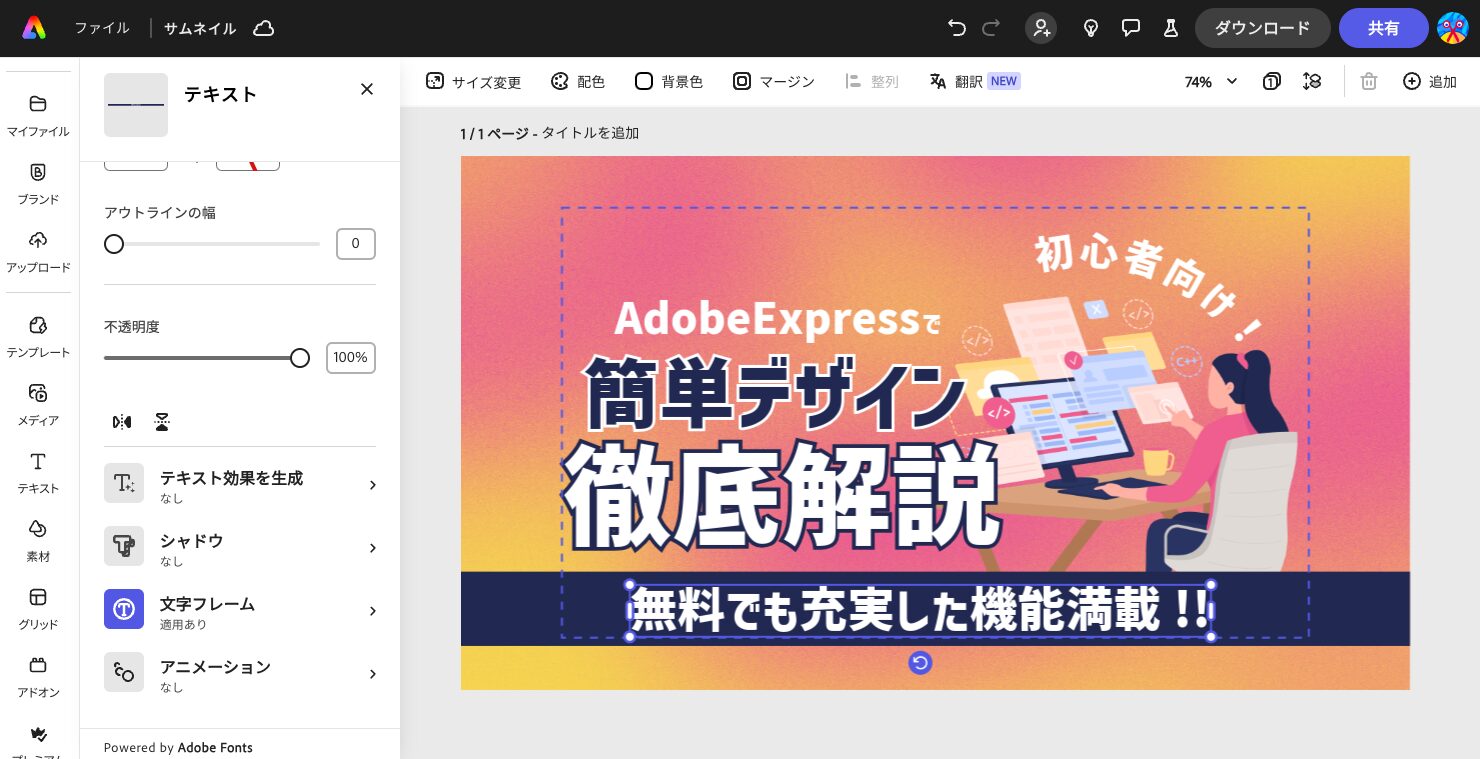Select the テキスト panel in the left sidebar
This screenshot has height=759, width=1480.
point(38,472)
